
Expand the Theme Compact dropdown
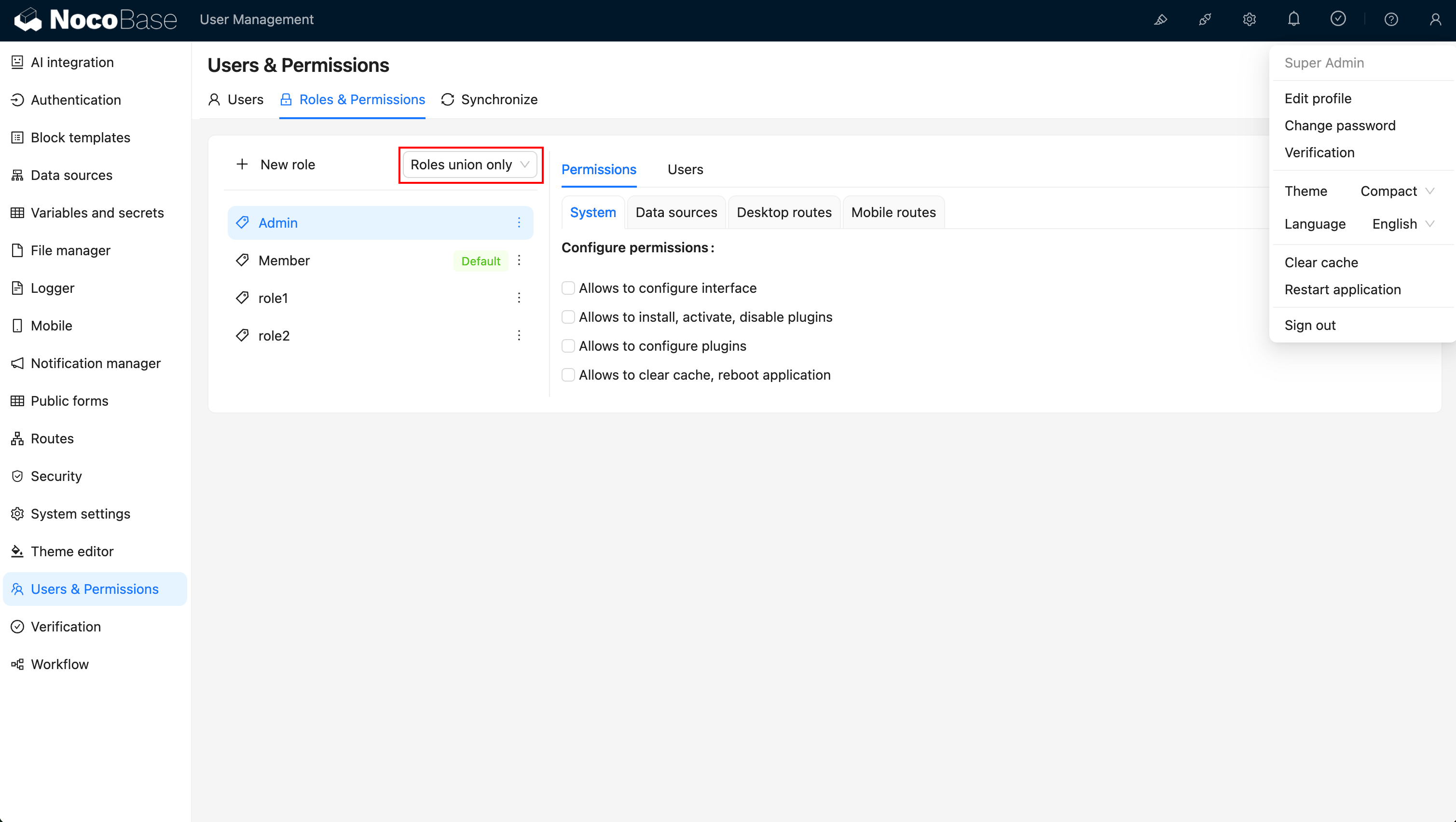(1396, 191)
